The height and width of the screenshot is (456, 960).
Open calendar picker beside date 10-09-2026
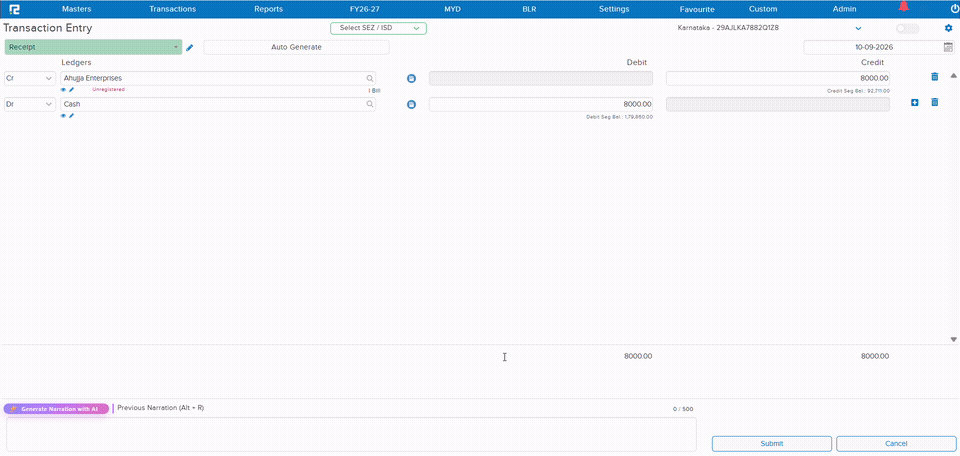click(948, 47)
